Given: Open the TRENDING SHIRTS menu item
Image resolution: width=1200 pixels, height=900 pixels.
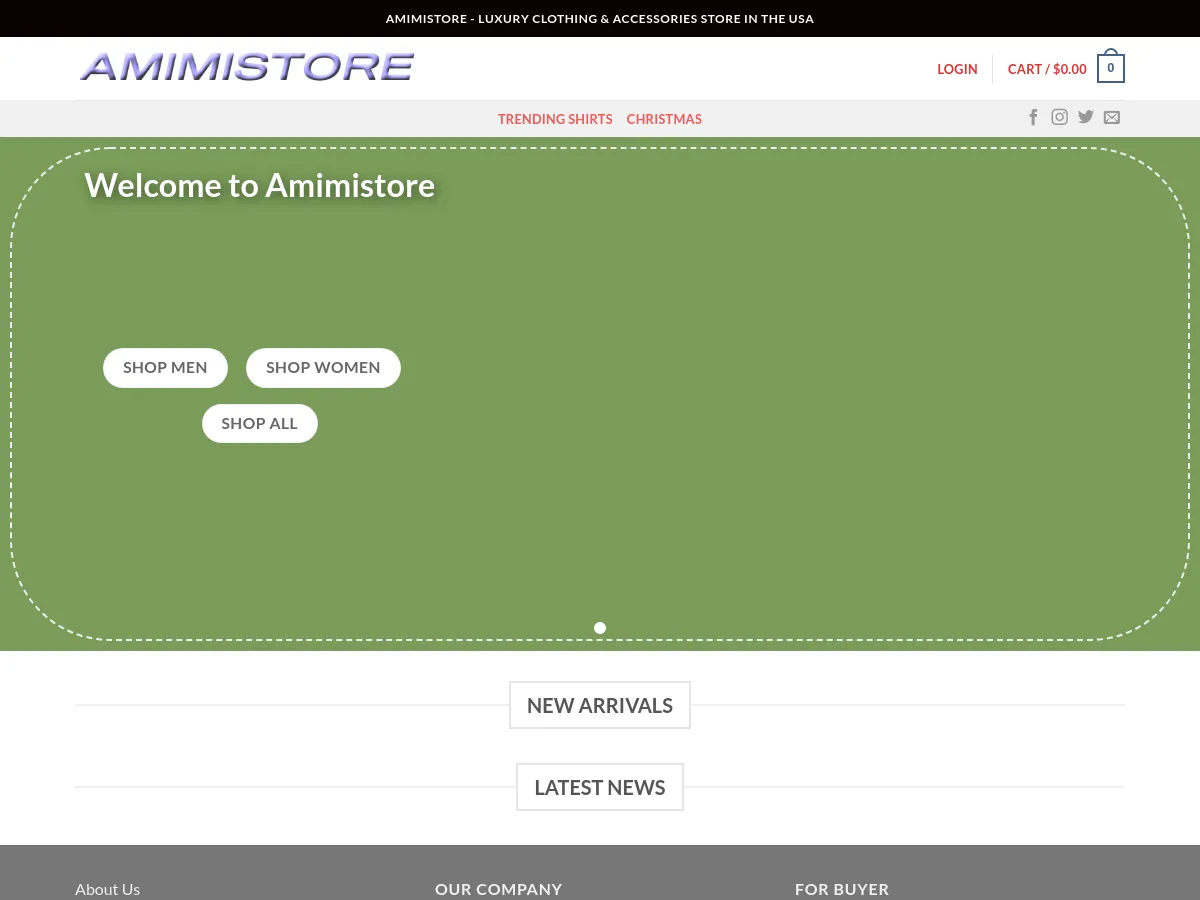Looking at the screenshot, I should [x=555, y=118].
